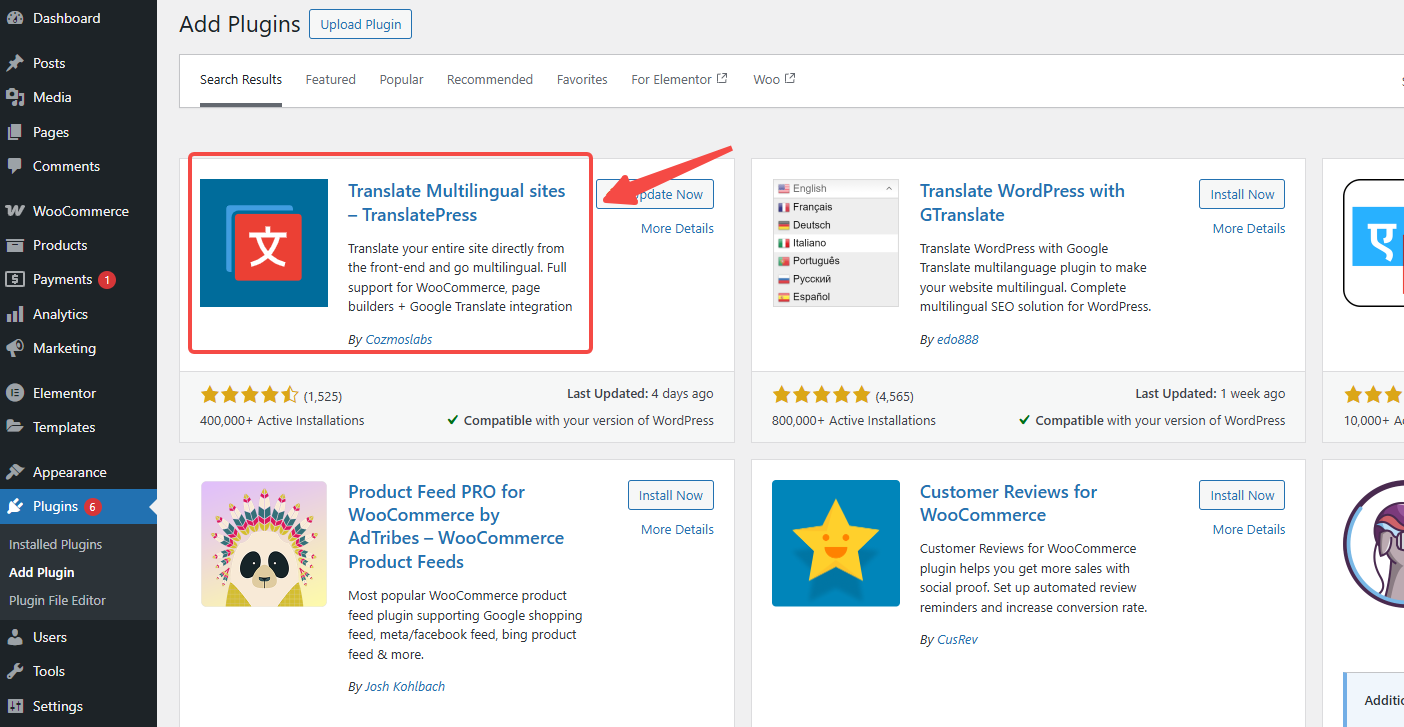This screenshot has width=1404, height=727.
Task: Open the Cozmoslabs author link
Action: point(397,339)
